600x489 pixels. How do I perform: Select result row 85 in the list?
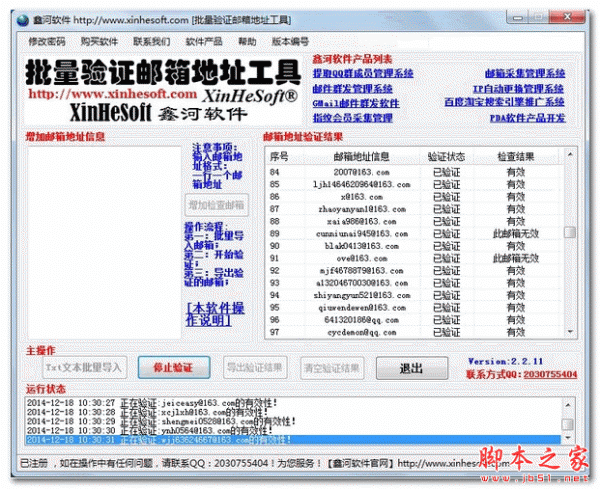[415, 184]
